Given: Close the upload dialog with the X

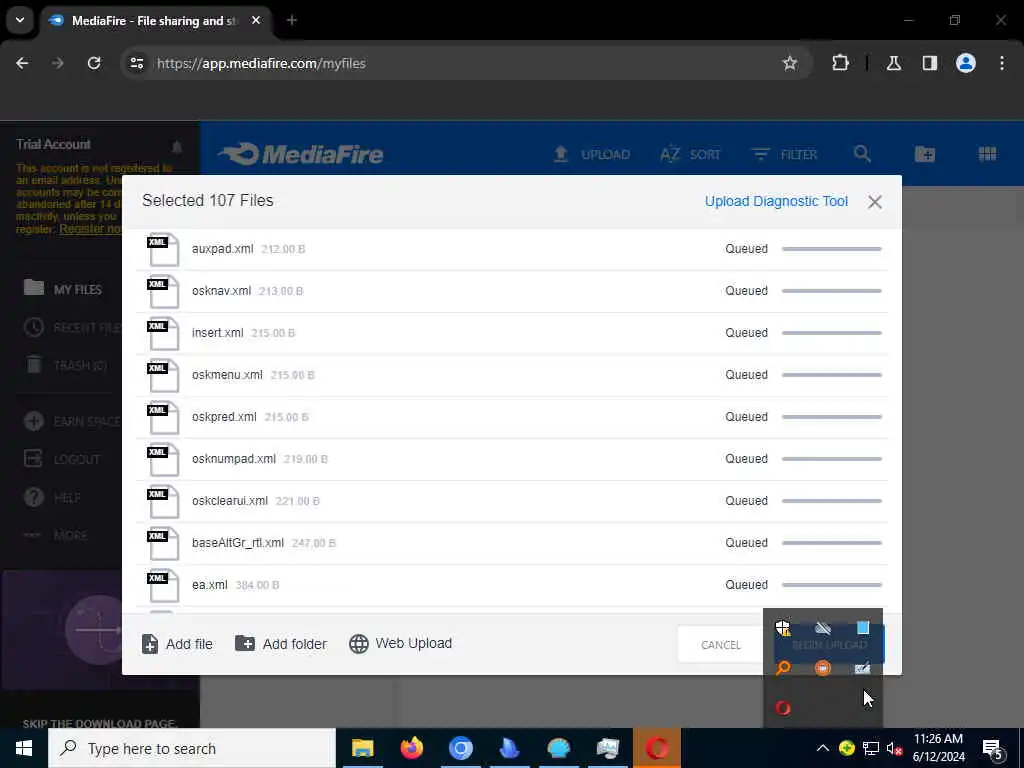Looking at the screenshot, I should (x=875, y=202).
